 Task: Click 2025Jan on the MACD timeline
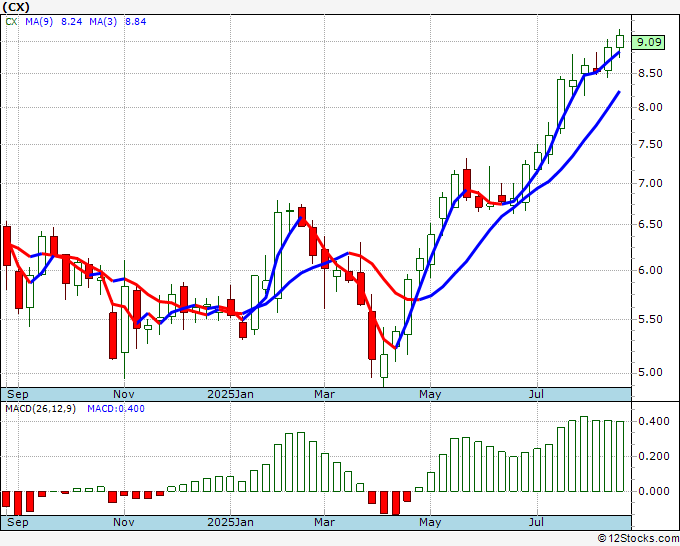tap(230, 522)
